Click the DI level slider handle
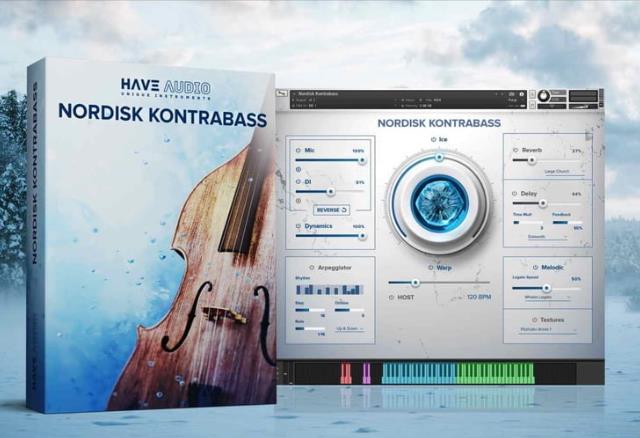This screenshot has height=438, width=640. click(x=331, y=191)
